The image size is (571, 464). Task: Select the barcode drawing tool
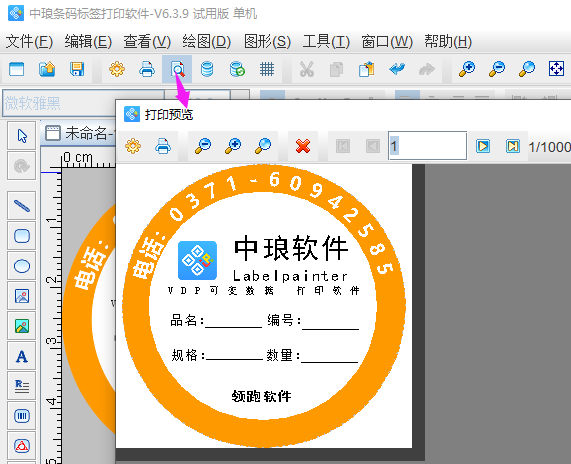click(x=22, y=416)
